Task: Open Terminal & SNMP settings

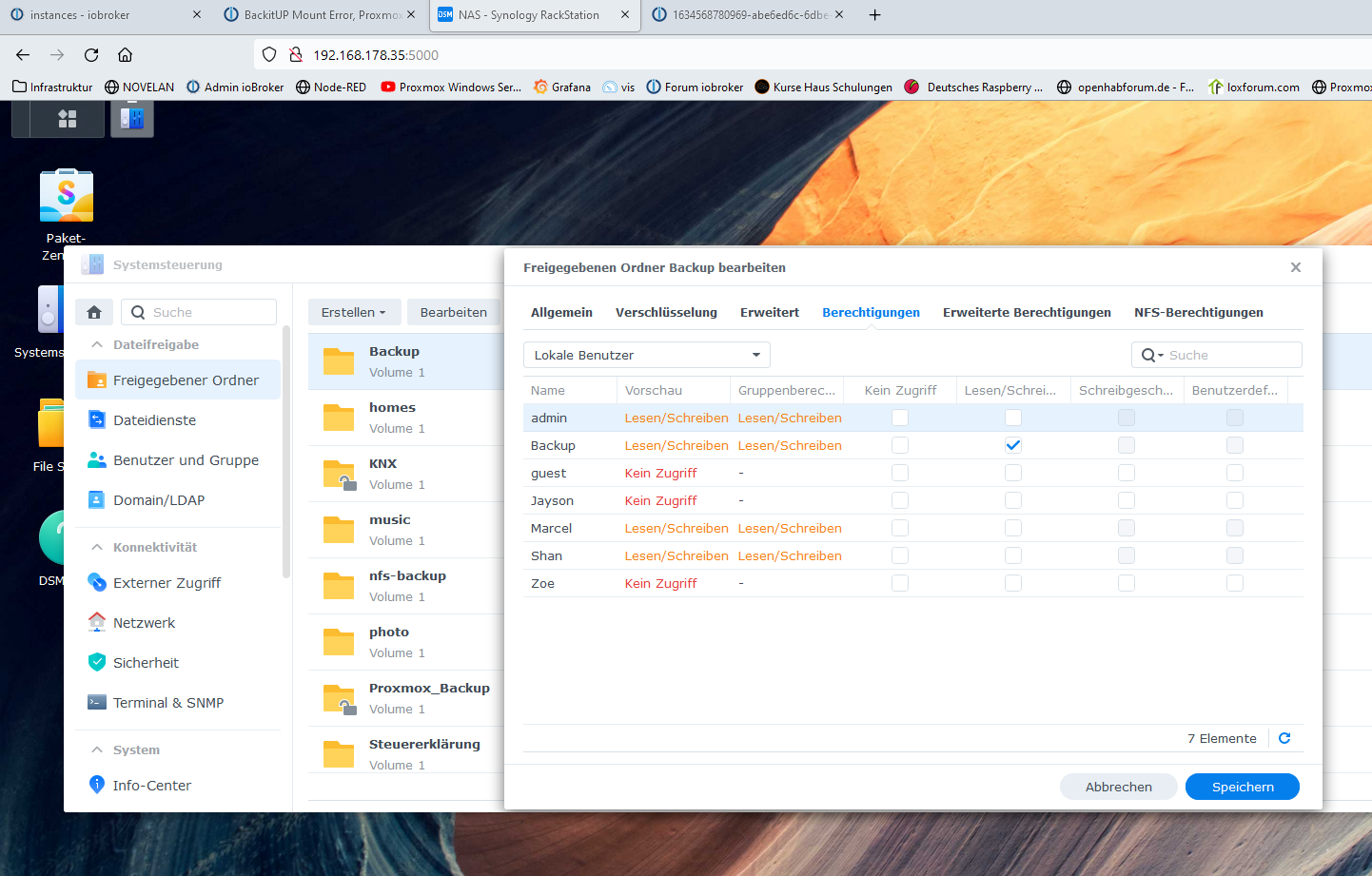Action: click(178, 702)
